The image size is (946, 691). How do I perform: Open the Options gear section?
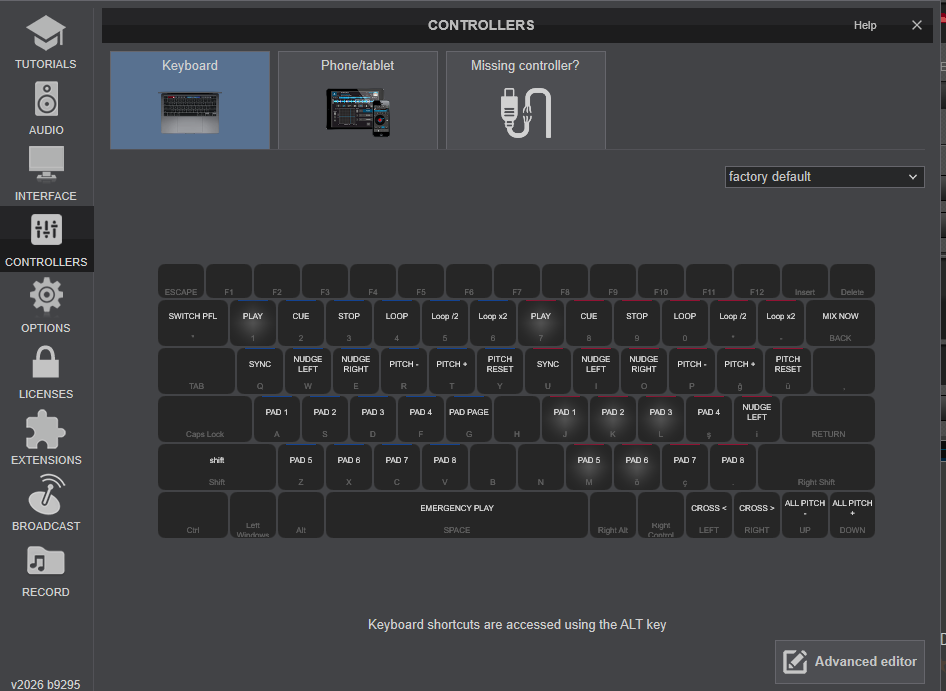(46, 306)
